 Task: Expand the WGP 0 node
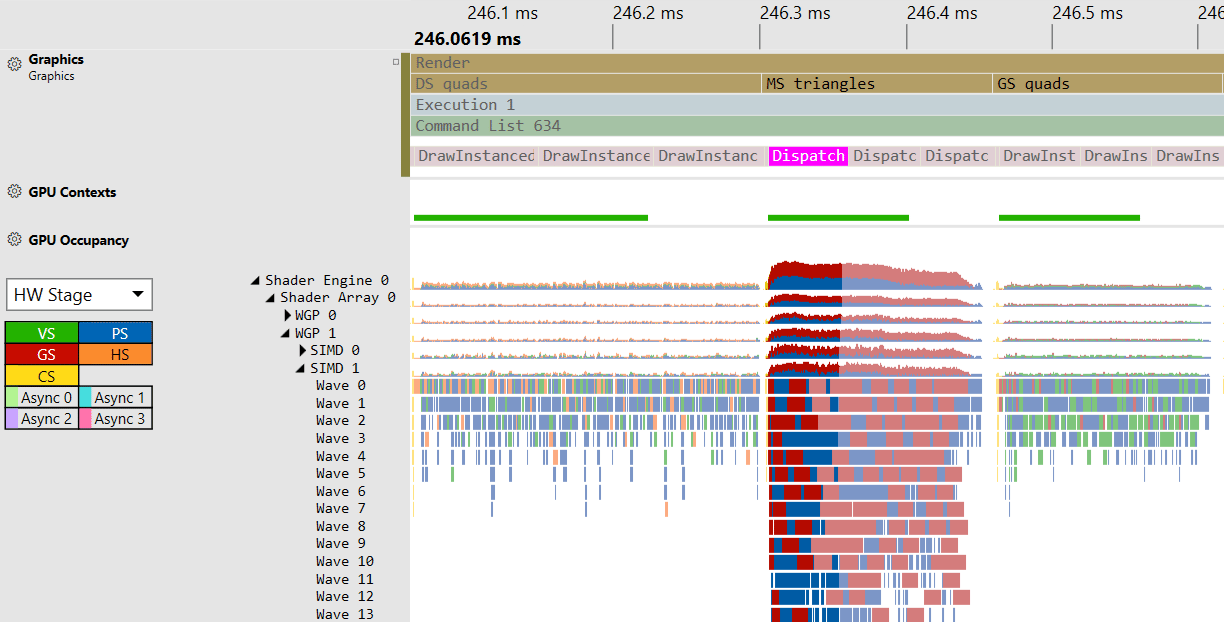click(x=288, y=316)
